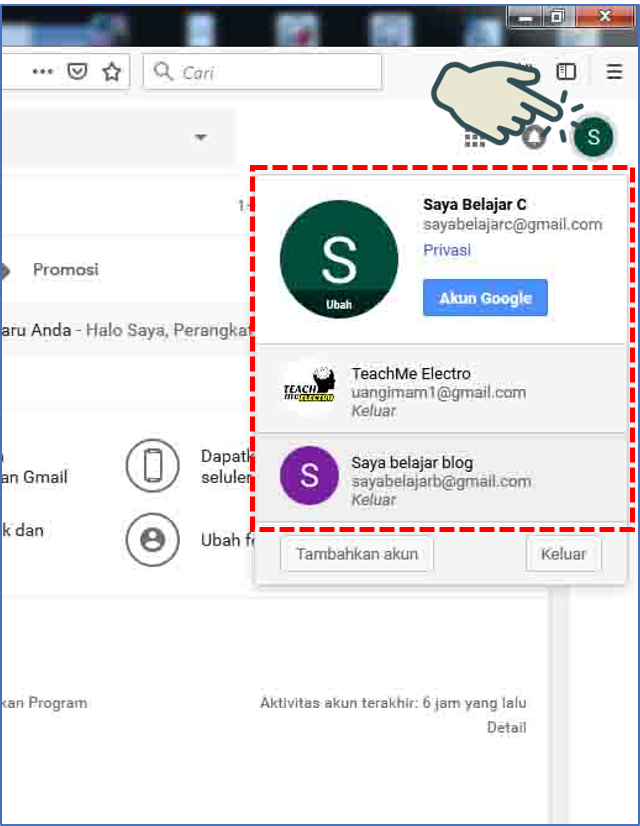Click the Akun Google button
This screenshot has height=826, width=640.
(485, 298)
